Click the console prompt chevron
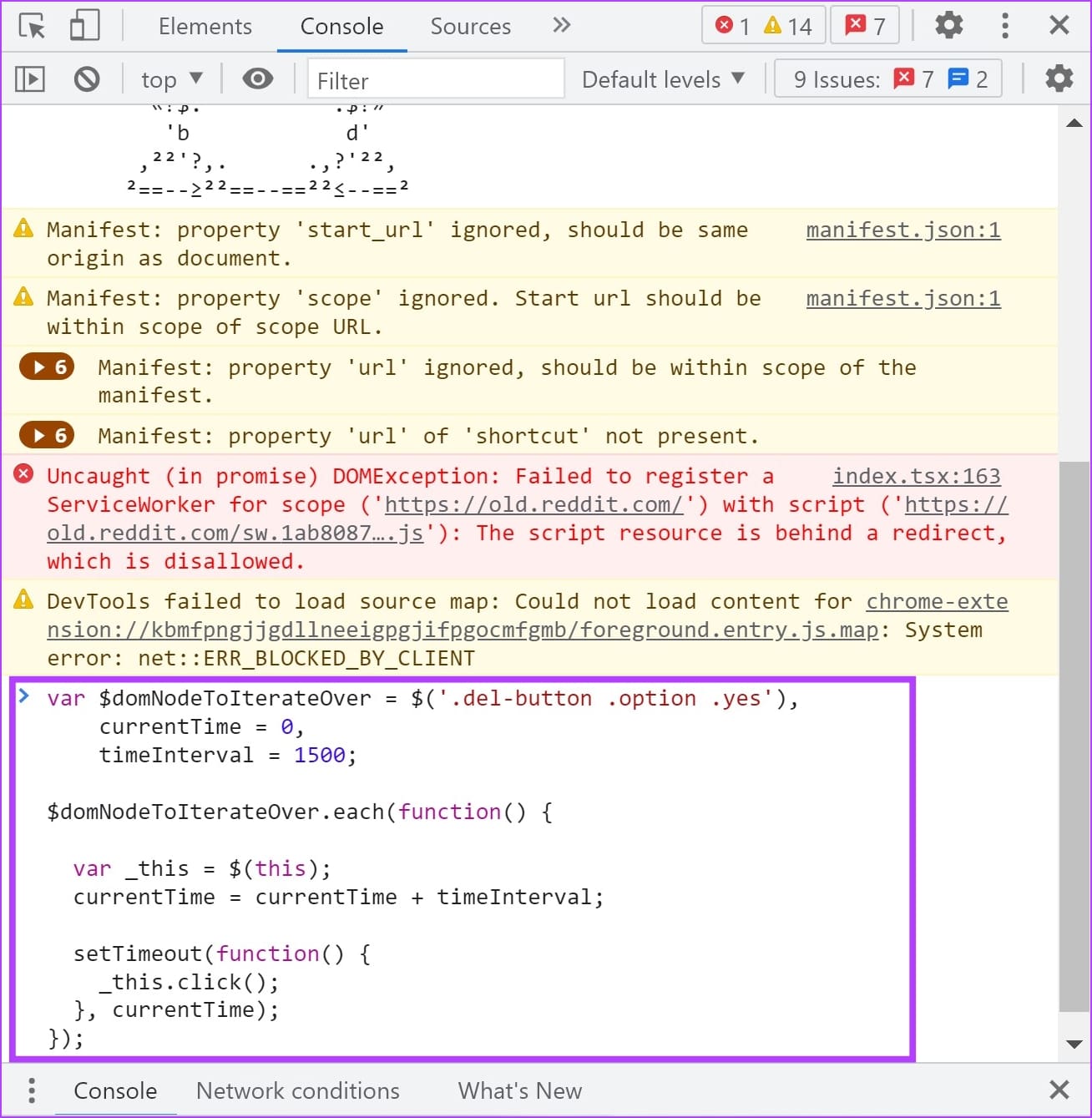 (24, 696)
